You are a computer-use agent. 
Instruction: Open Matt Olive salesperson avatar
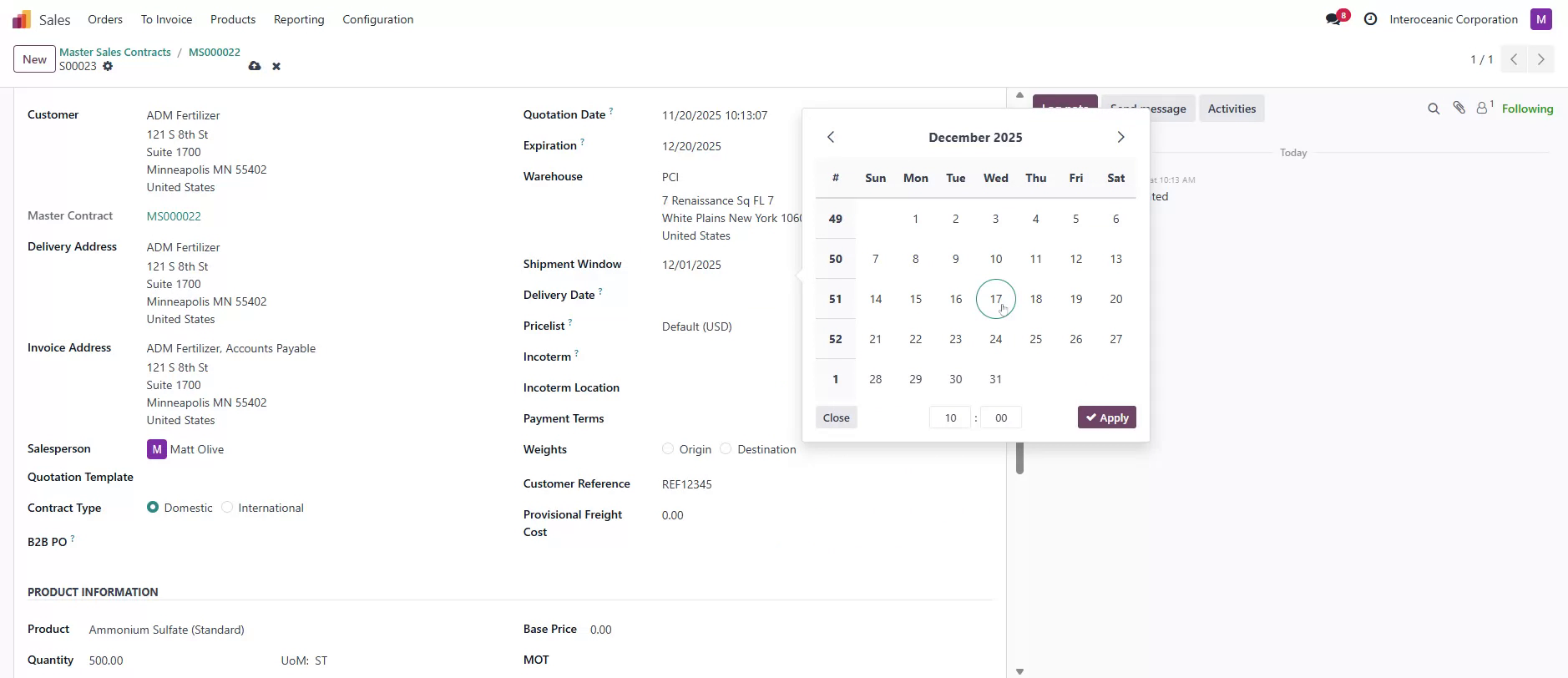(x=157, y=449)
